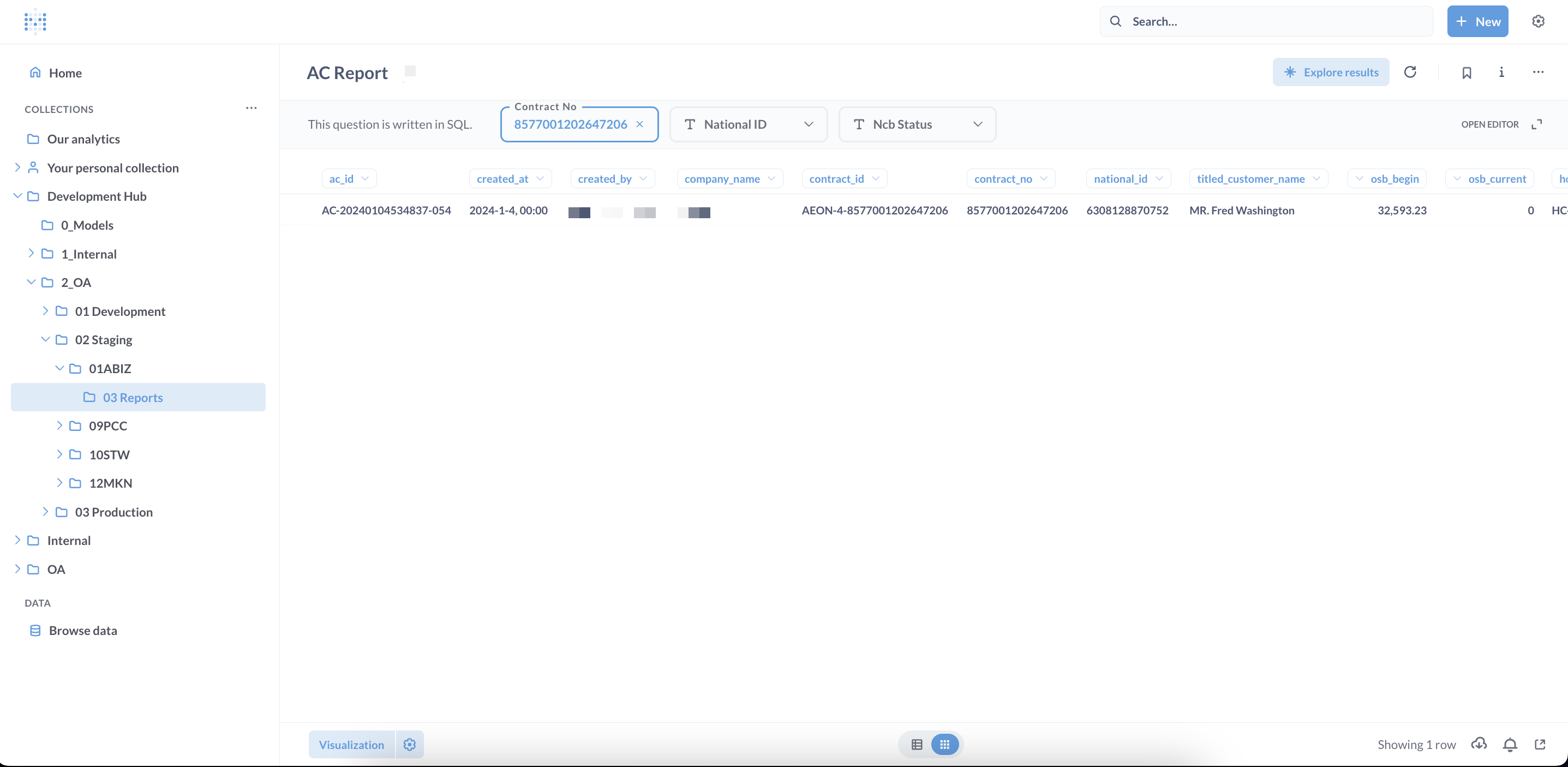
Task: Bookmark the AC Report question
Action: (x=1467, y=73)
